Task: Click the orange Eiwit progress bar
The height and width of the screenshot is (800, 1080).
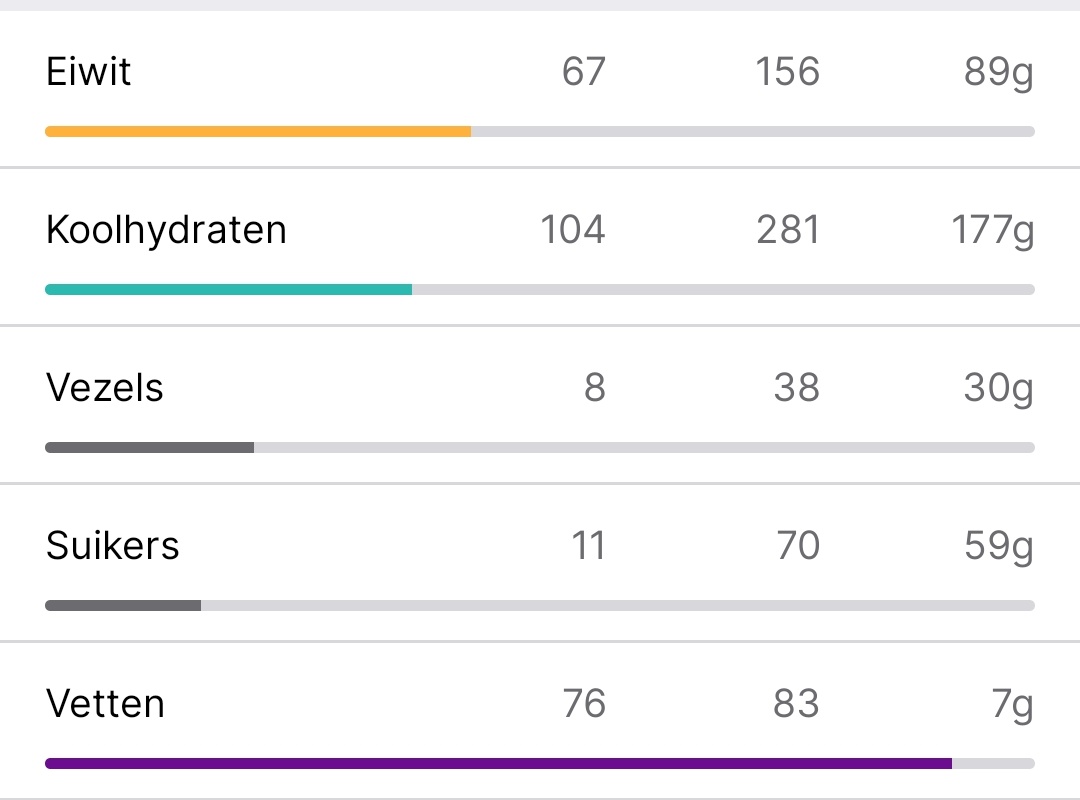Action: point(258,131)
